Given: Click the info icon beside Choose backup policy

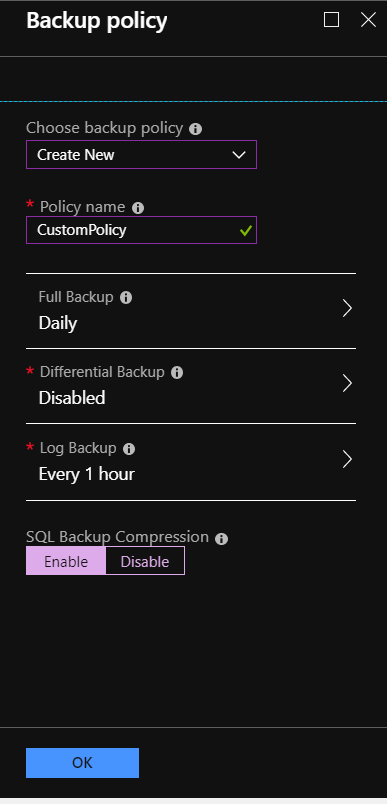Looking at the screenshot, I should click(x=195, y=129).
